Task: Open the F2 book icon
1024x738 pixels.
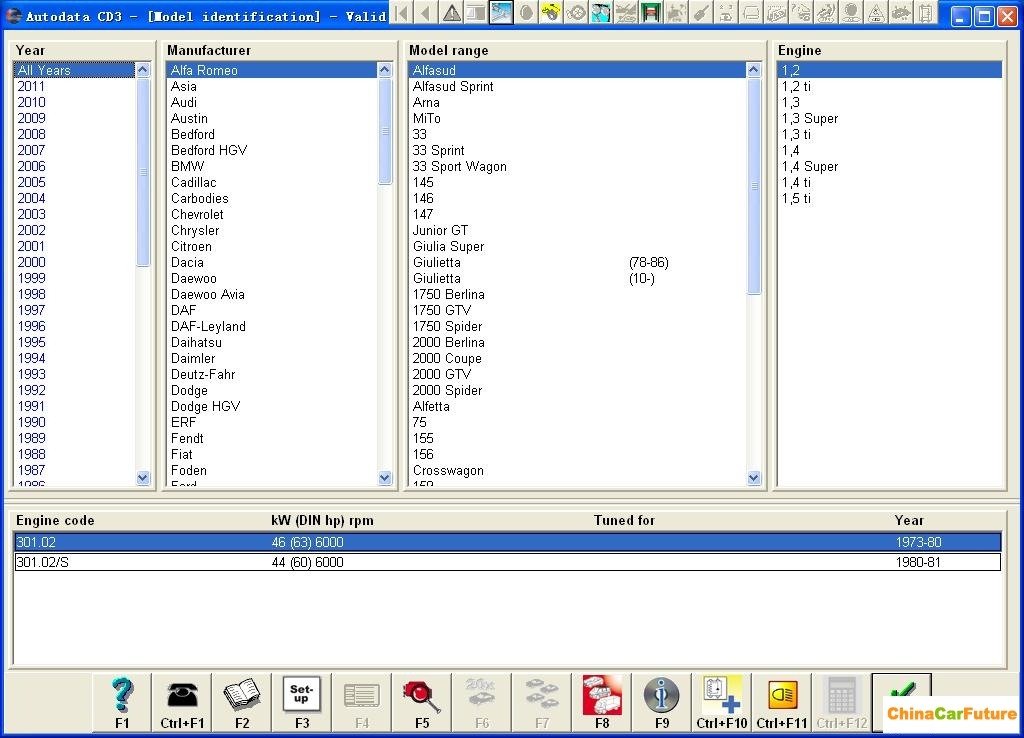Action: point(242,702)
